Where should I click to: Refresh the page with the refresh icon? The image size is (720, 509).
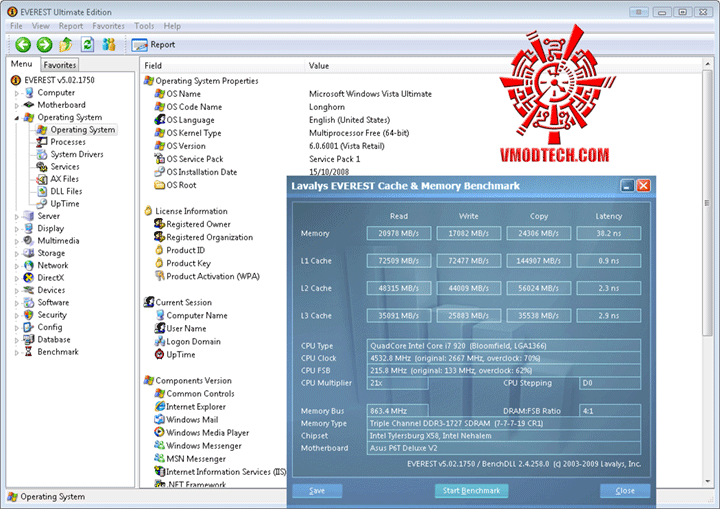[87, 45]
